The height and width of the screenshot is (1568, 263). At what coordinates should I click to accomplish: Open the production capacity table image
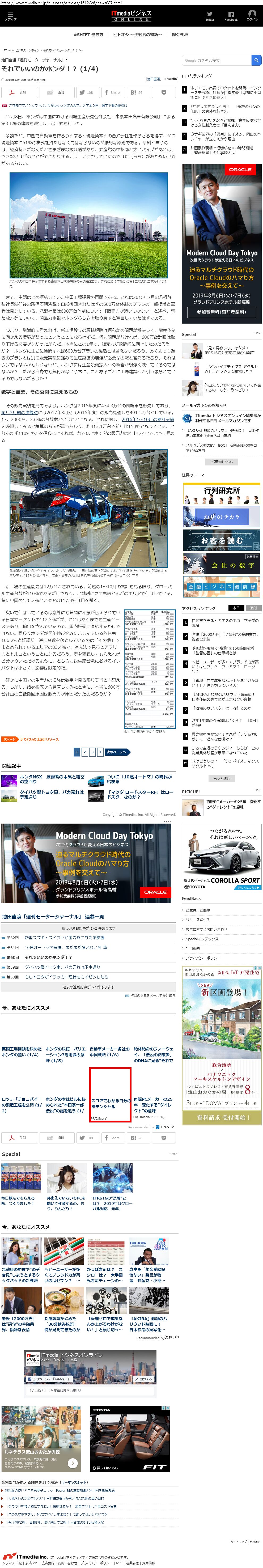pos(149,668)
